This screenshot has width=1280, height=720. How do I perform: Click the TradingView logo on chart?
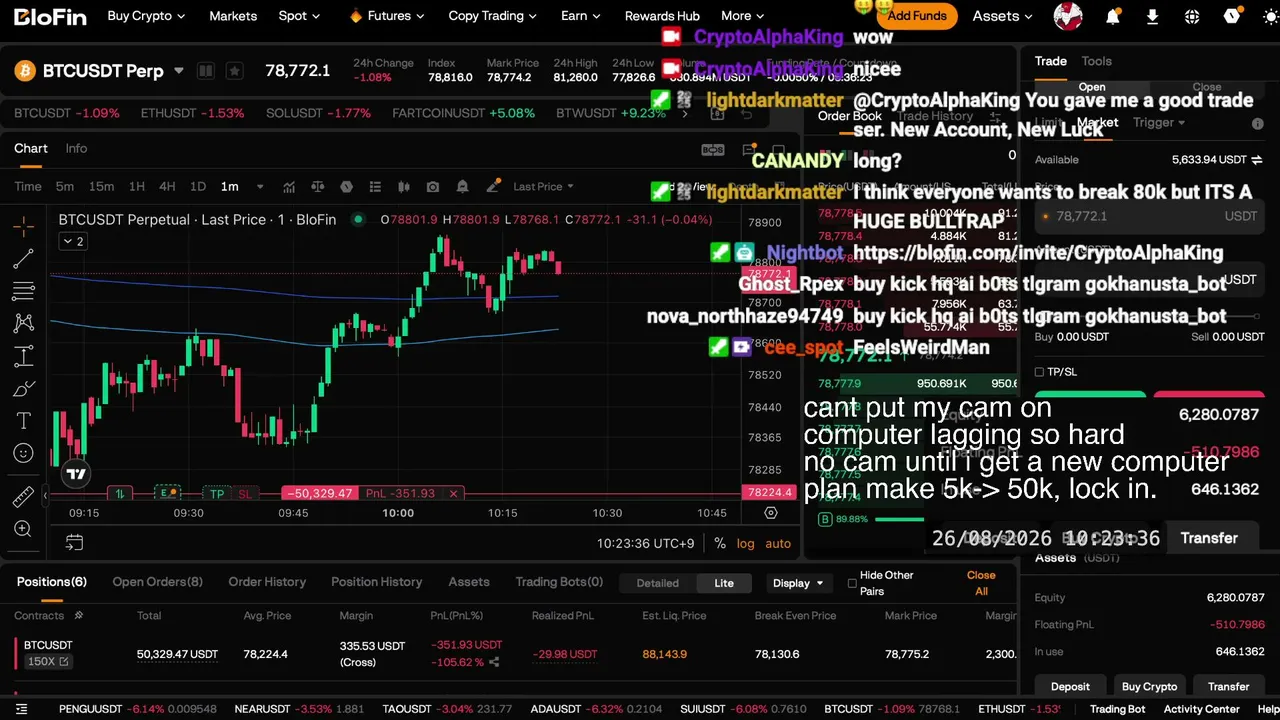(x=76, y=473)
